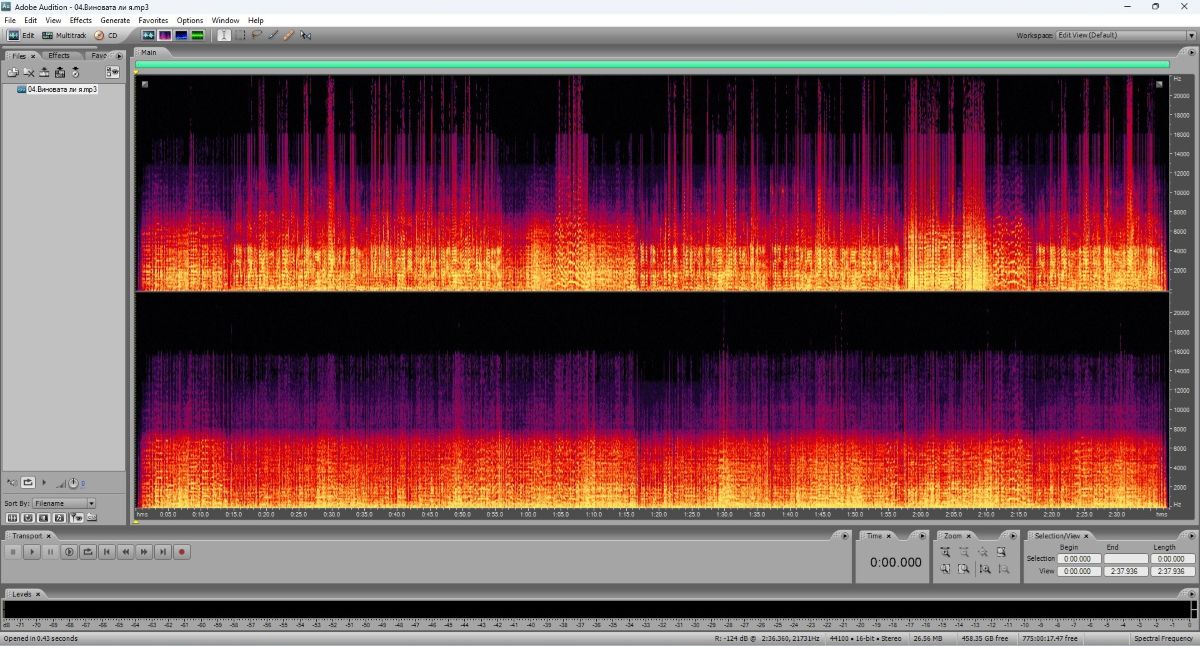Open Zoom panel options menu arrow
Image resolution: width=1200 pixels, height=646 pixels.
(1014, 536)
